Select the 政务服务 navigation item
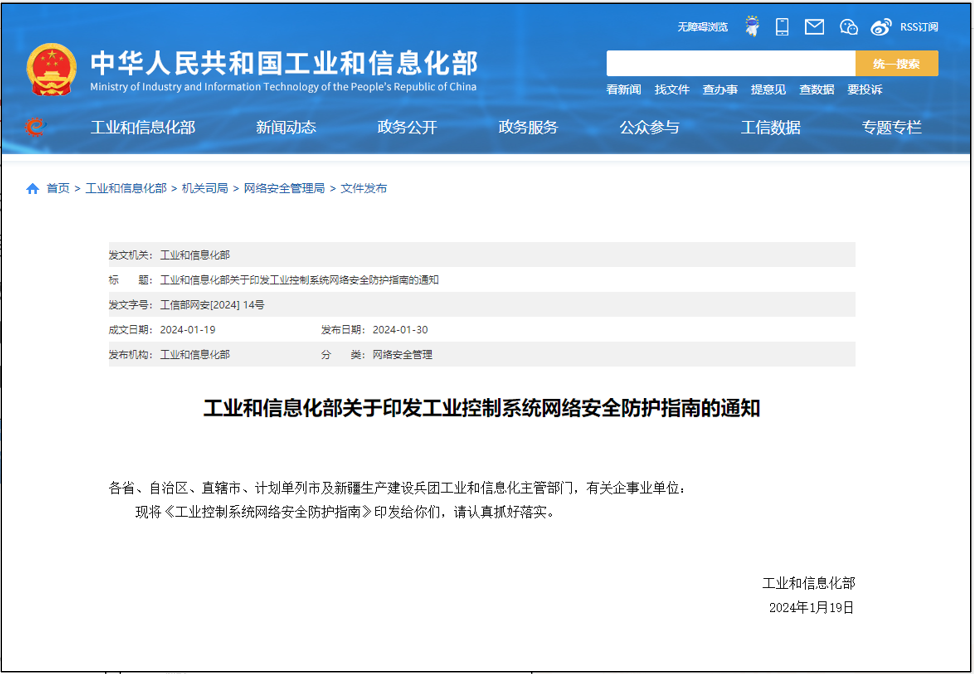This screenshot has height=674, width=974. [x=528, y=127]
